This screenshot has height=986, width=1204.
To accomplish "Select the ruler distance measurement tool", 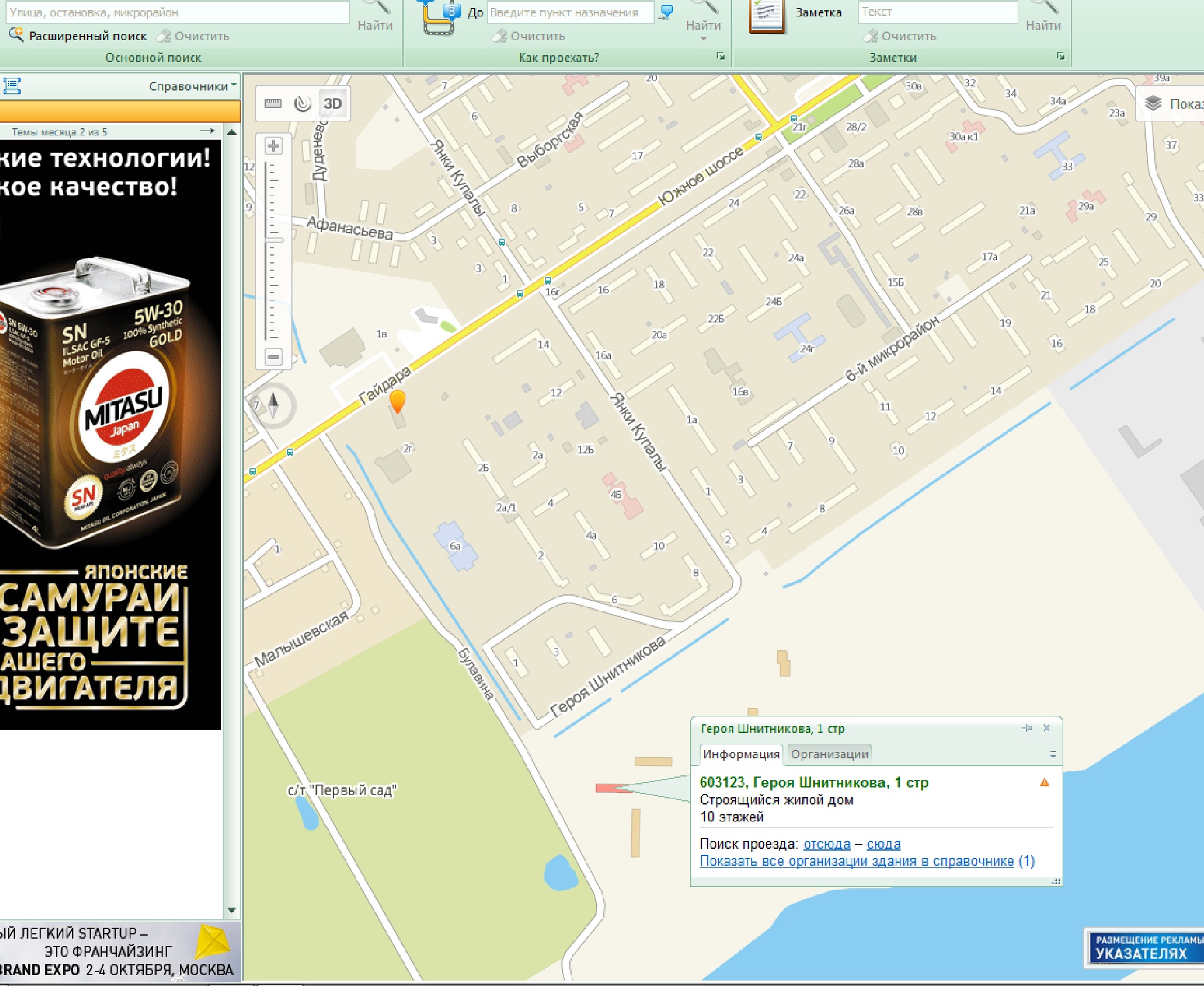I will point(273,104).
